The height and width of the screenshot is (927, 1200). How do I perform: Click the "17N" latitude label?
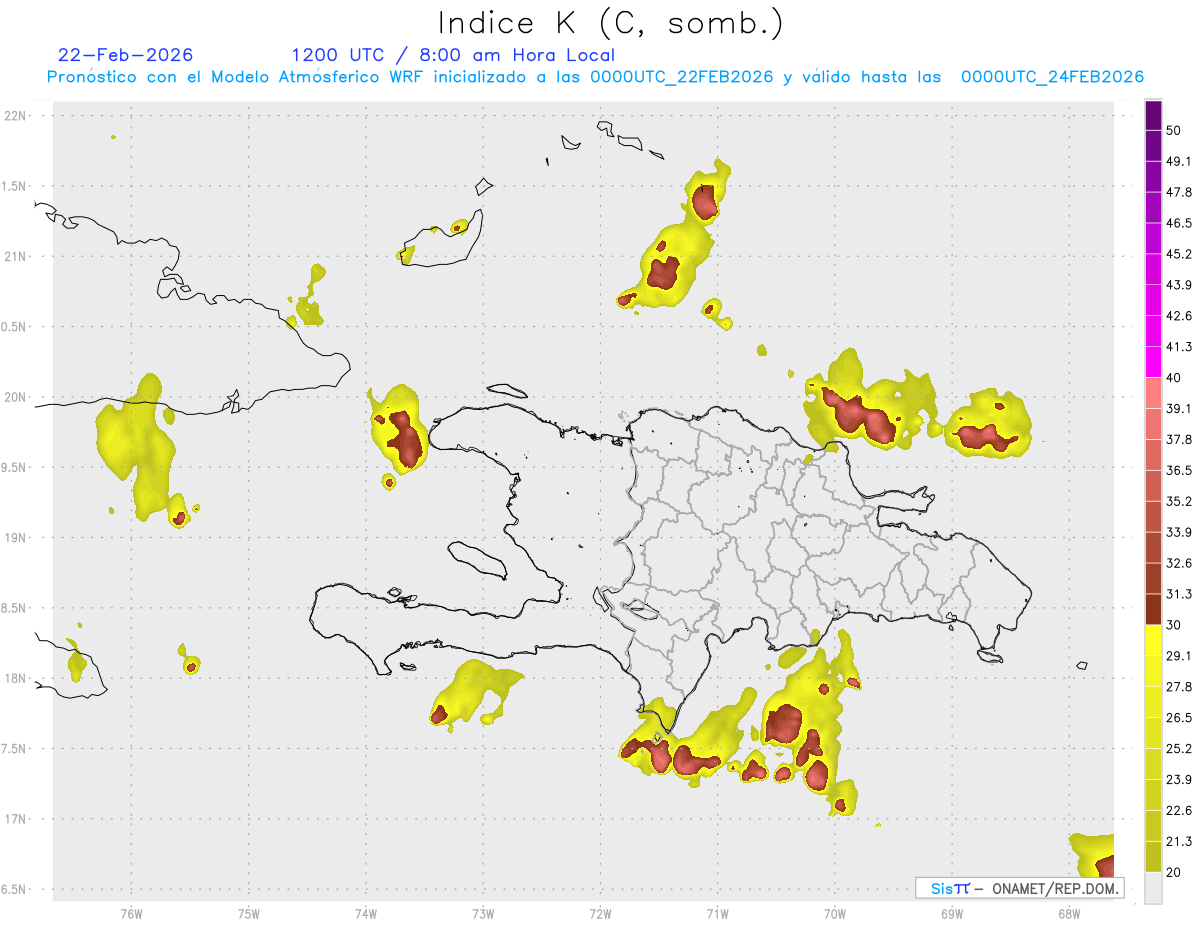click(17, 819)
